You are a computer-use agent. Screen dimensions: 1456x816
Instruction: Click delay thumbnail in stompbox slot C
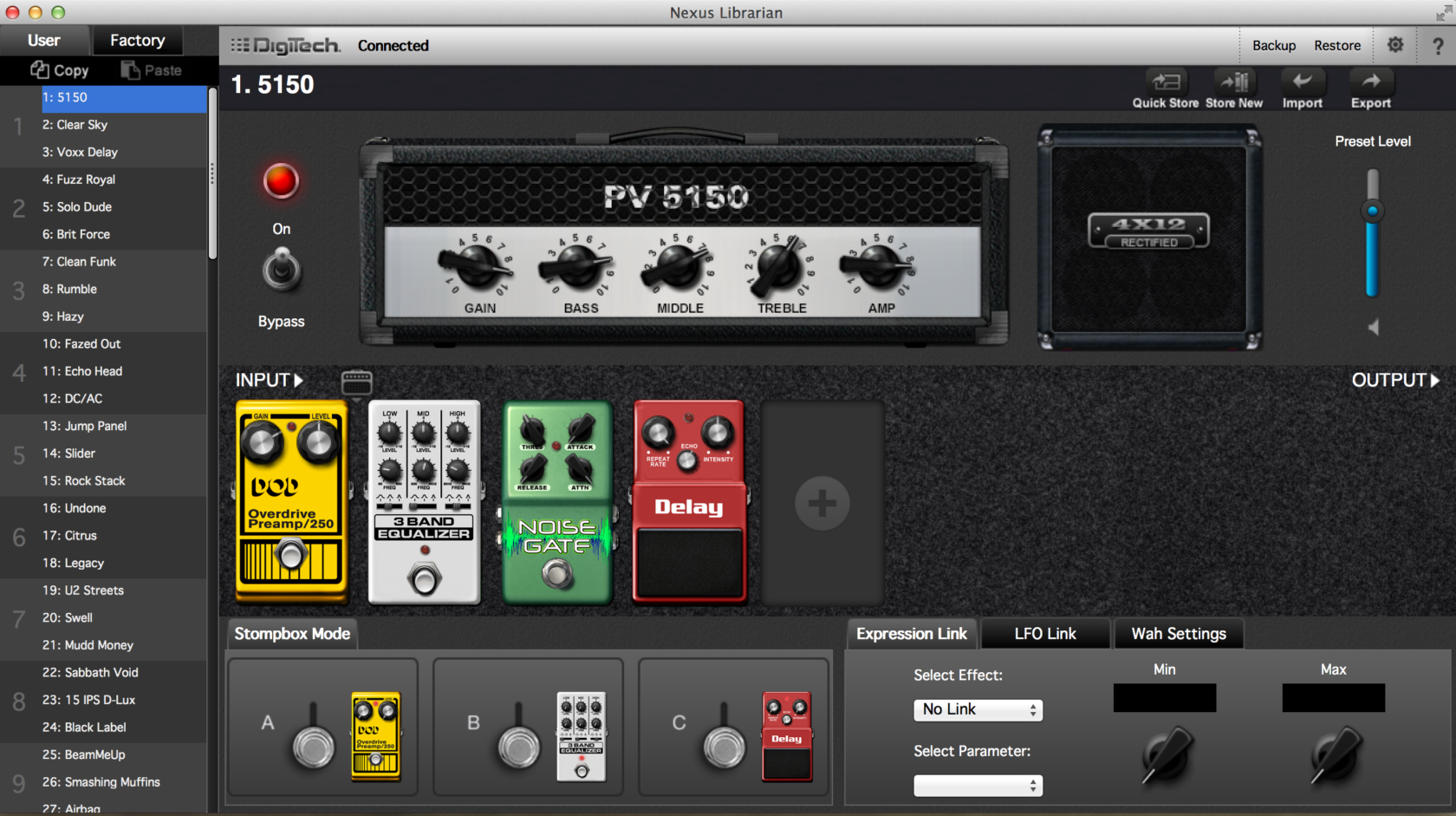pyautogui.click(x=787, y=736)
